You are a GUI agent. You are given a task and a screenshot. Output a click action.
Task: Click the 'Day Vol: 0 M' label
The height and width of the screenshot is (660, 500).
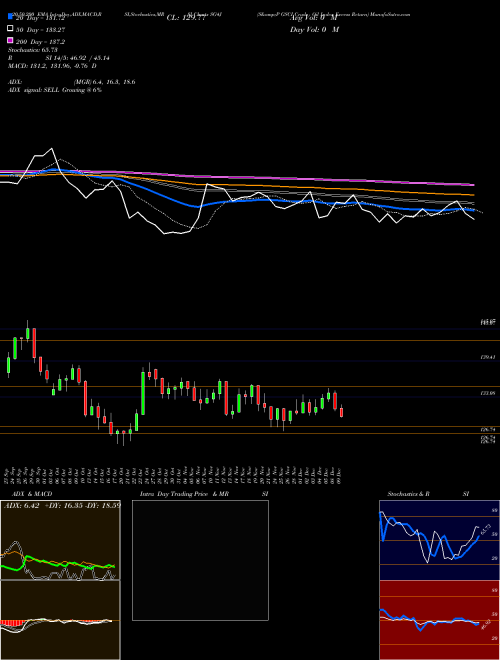(314, 29)
